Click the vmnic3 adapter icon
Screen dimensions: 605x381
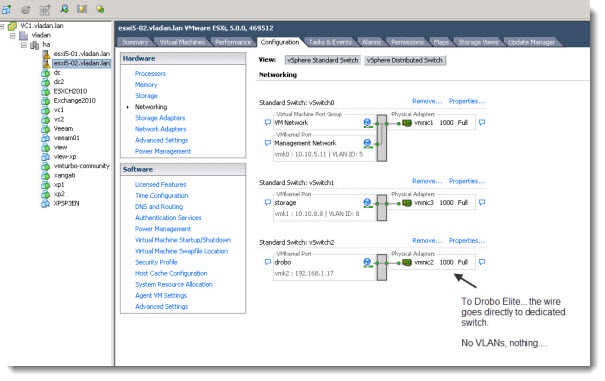pos(407,203)
